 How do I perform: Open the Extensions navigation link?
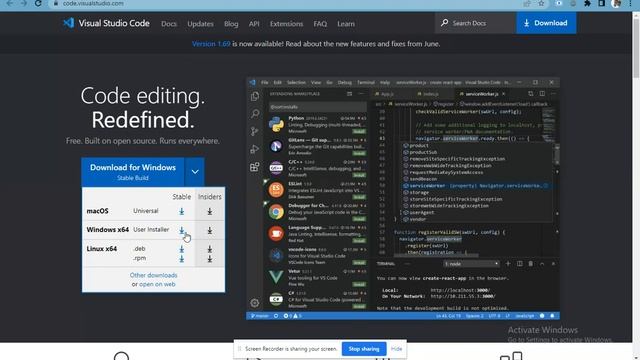point(286,24)
